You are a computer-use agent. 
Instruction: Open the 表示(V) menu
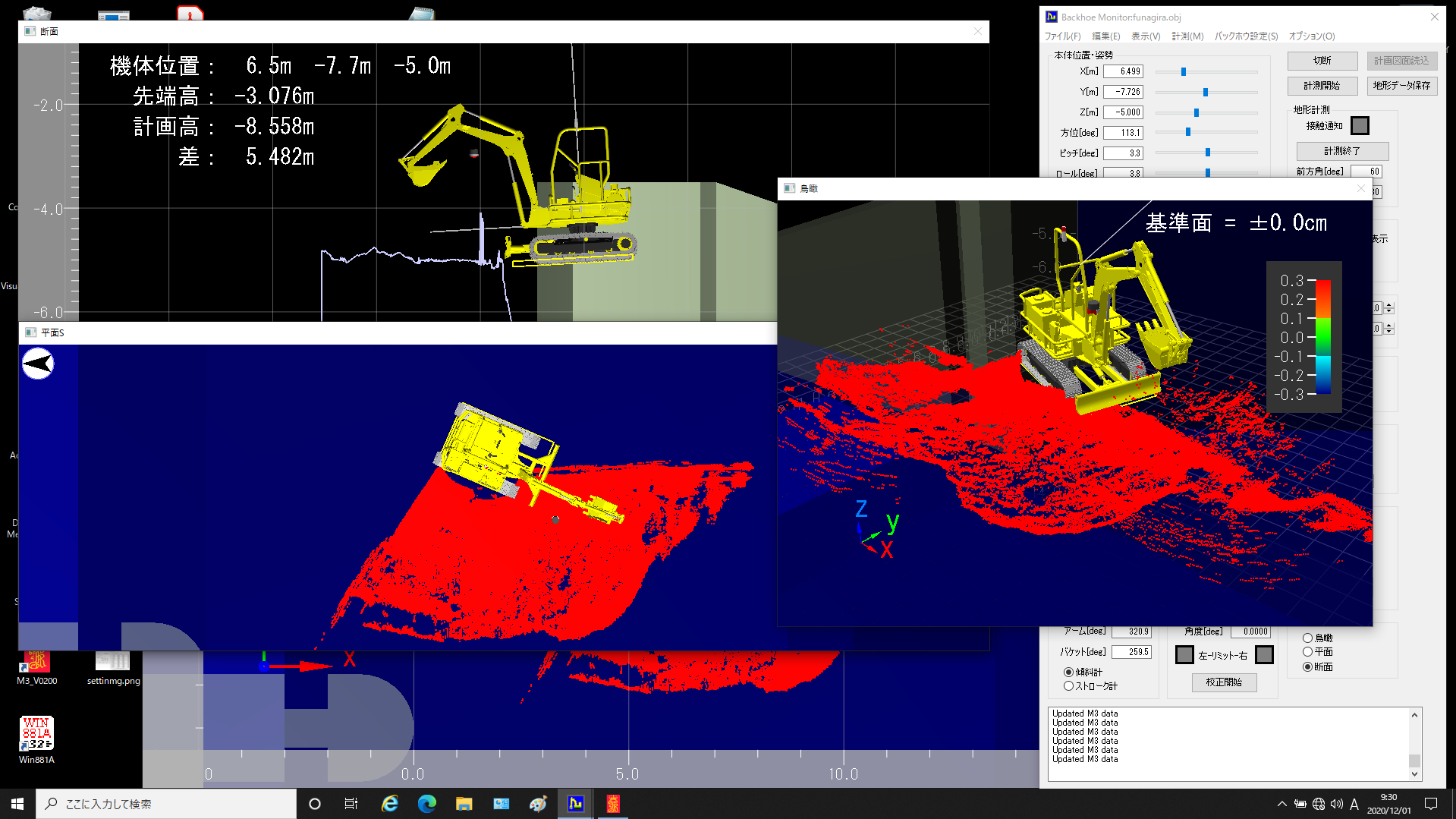(x=1146, y=36)
